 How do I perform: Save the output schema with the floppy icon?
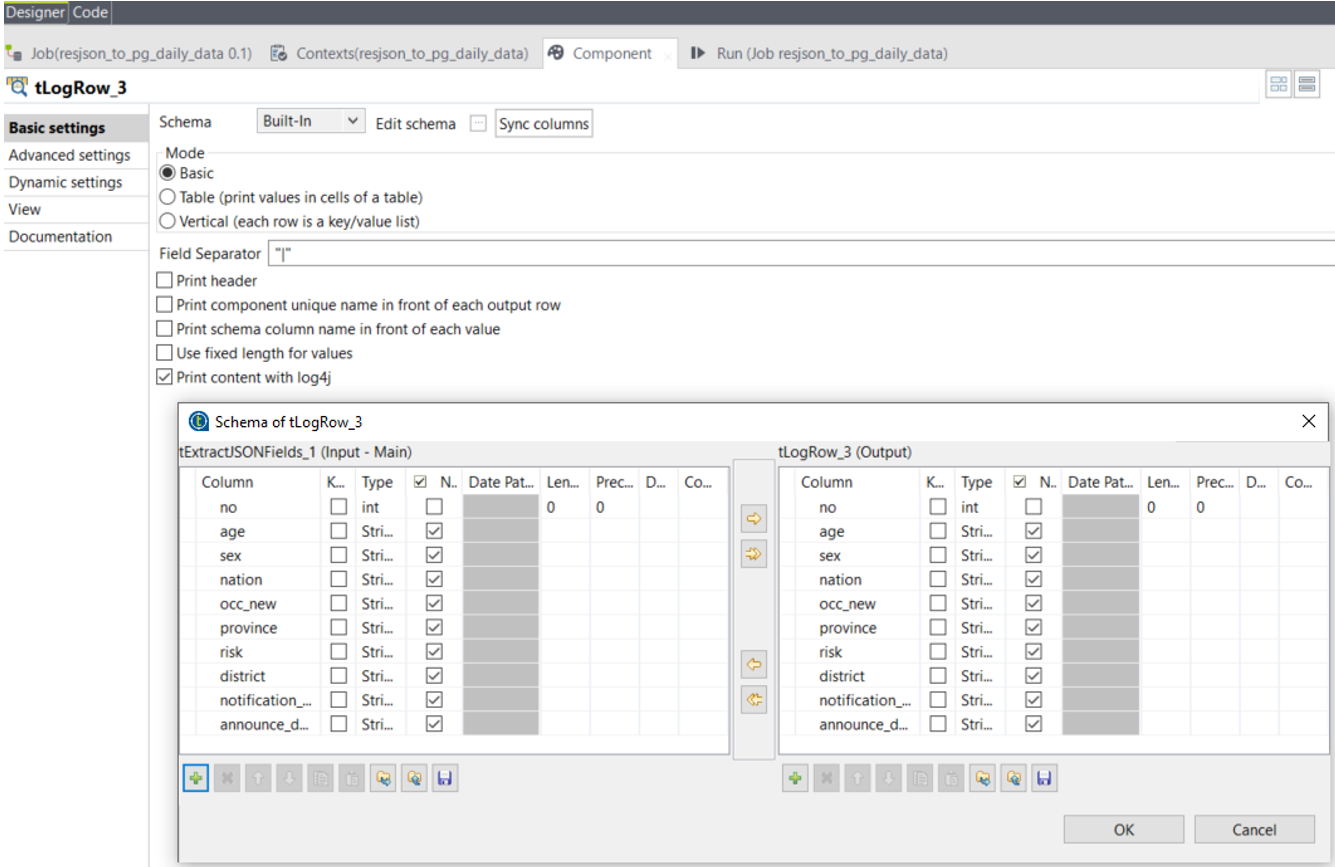1044,778
